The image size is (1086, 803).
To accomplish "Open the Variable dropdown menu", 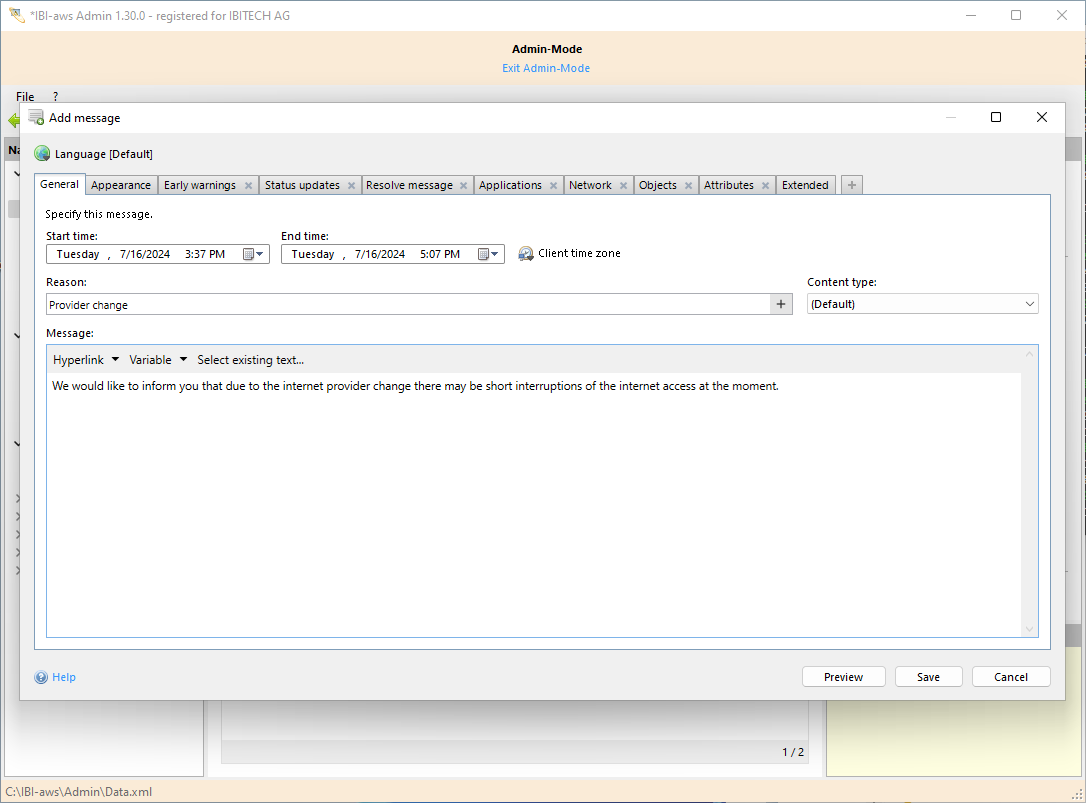I will (157, 360).
